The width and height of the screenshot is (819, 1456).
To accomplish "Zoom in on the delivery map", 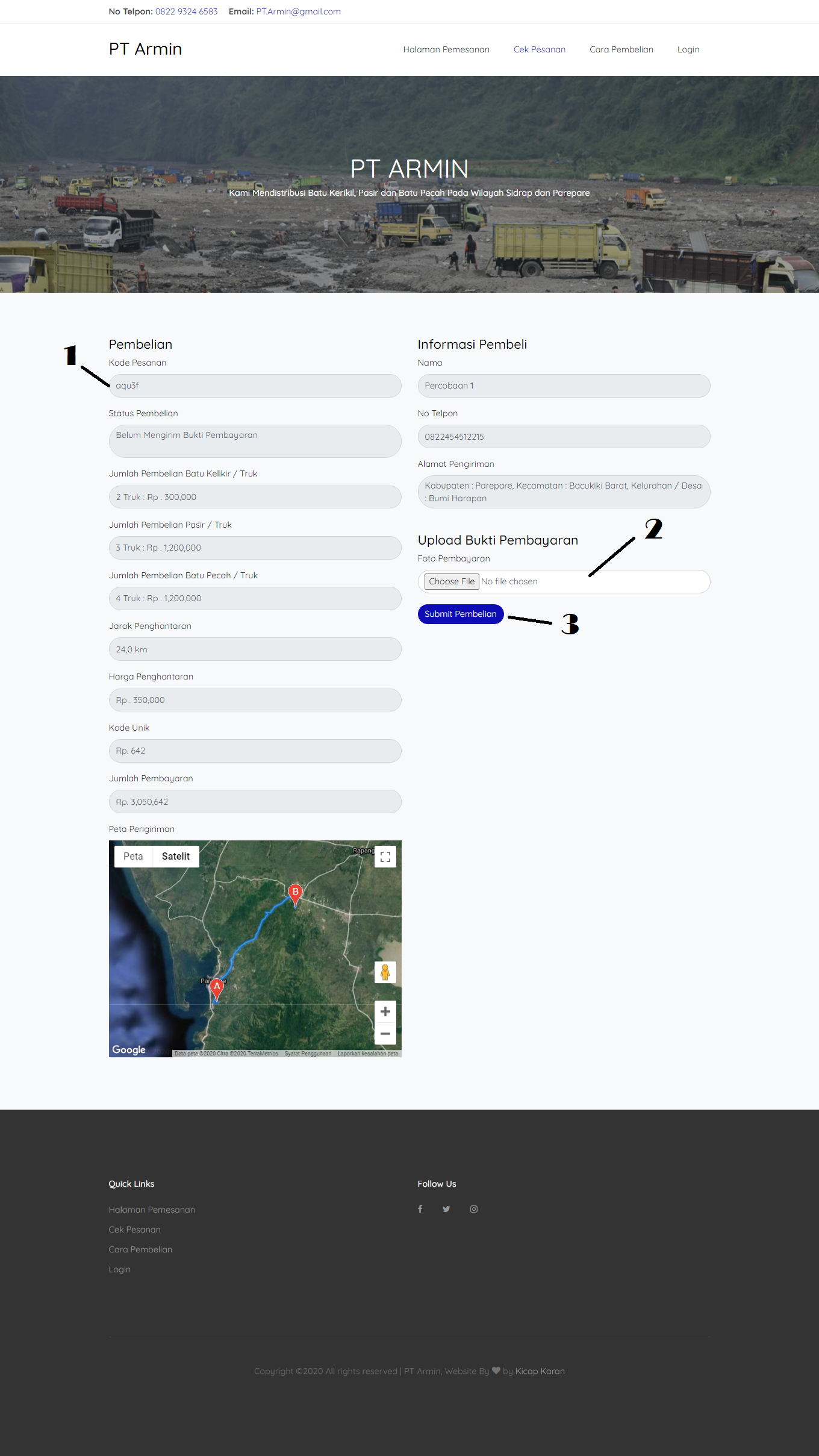I will coord(385,1011).
